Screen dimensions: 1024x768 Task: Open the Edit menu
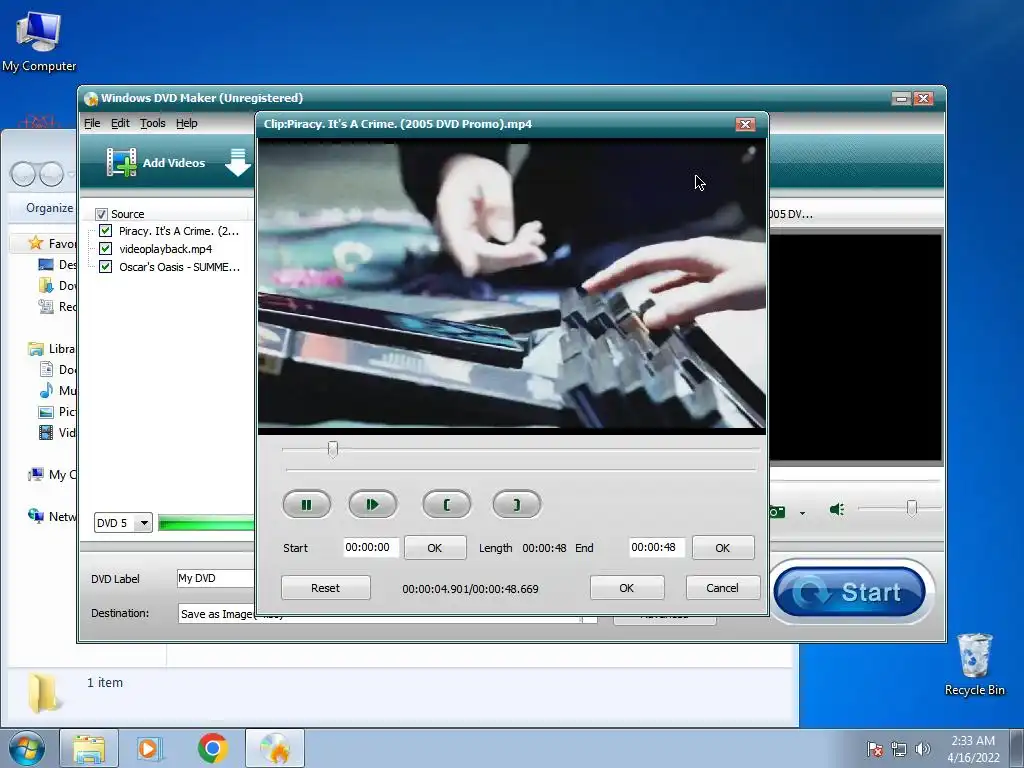(120, 123)
